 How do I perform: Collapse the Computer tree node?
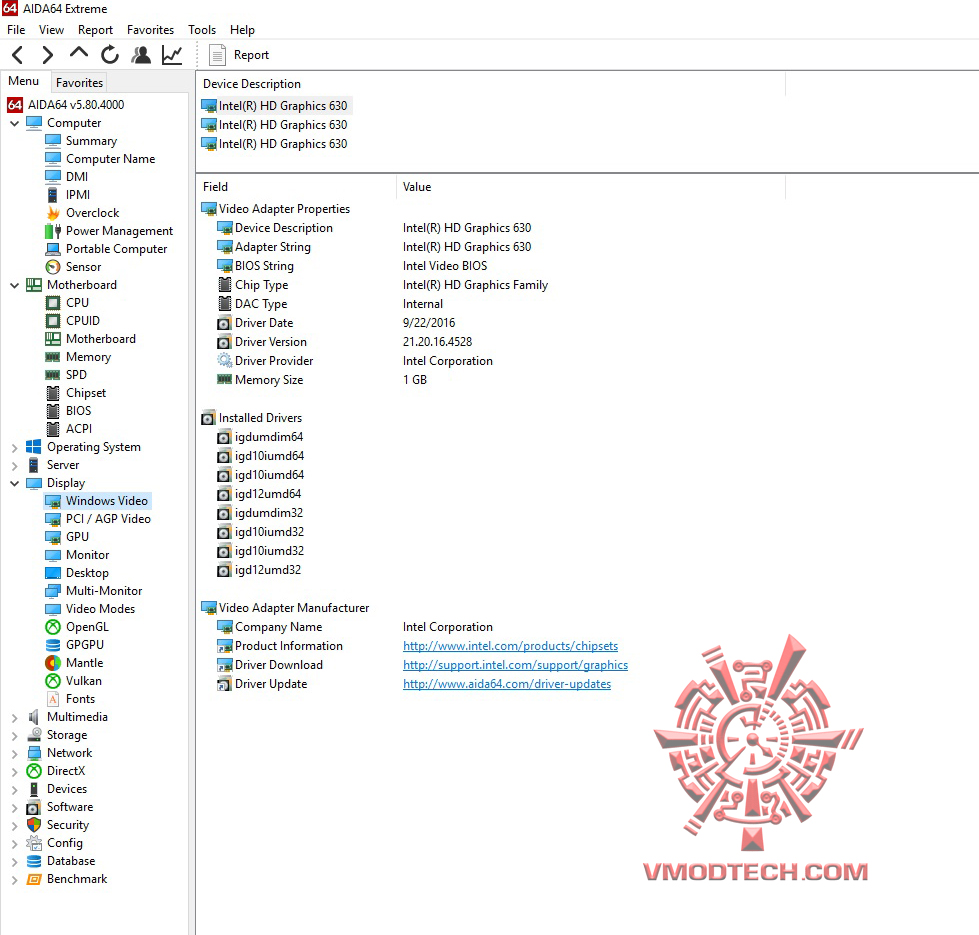click(15, 124)
